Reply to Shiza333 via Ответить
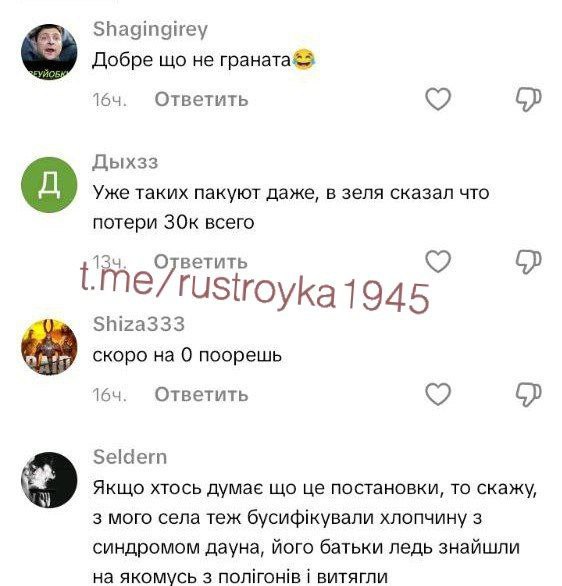The width and height of the screenshot is (562, 586). click(x=201, y=394)
